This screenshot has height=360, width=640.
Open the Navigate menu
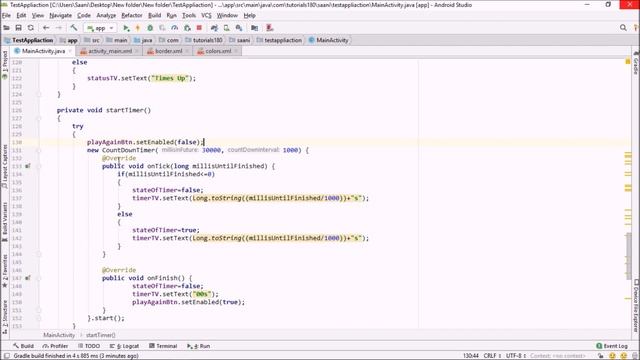click(x=60, y=16)
